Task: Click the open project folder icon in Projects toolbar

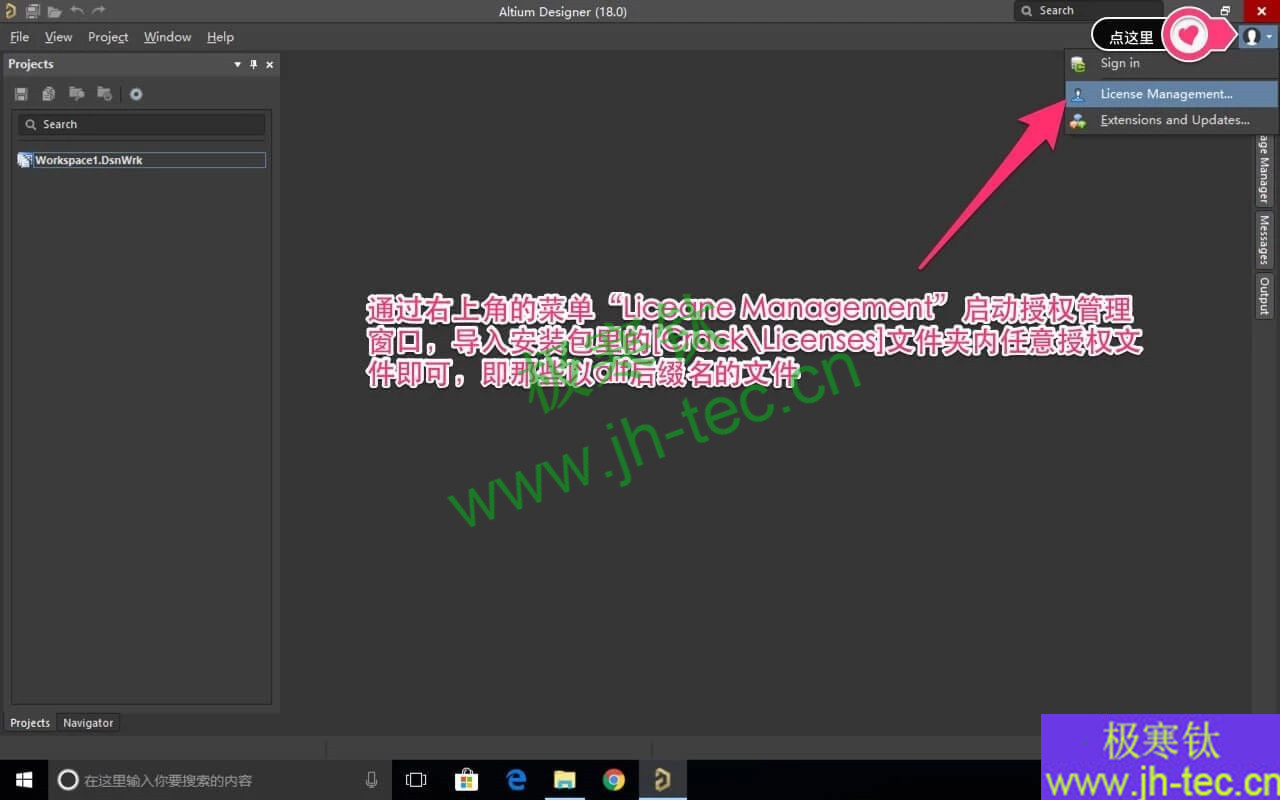Action: click(76, 94)
